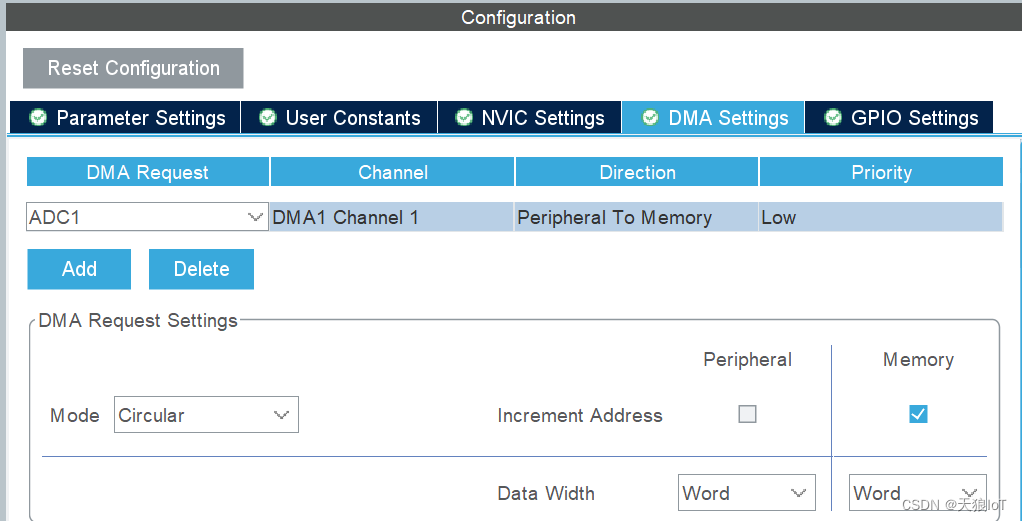Open the ADC1 DMA request dropdown
The height and width of the screenshot is (521, 1022).
click(147, 216)
